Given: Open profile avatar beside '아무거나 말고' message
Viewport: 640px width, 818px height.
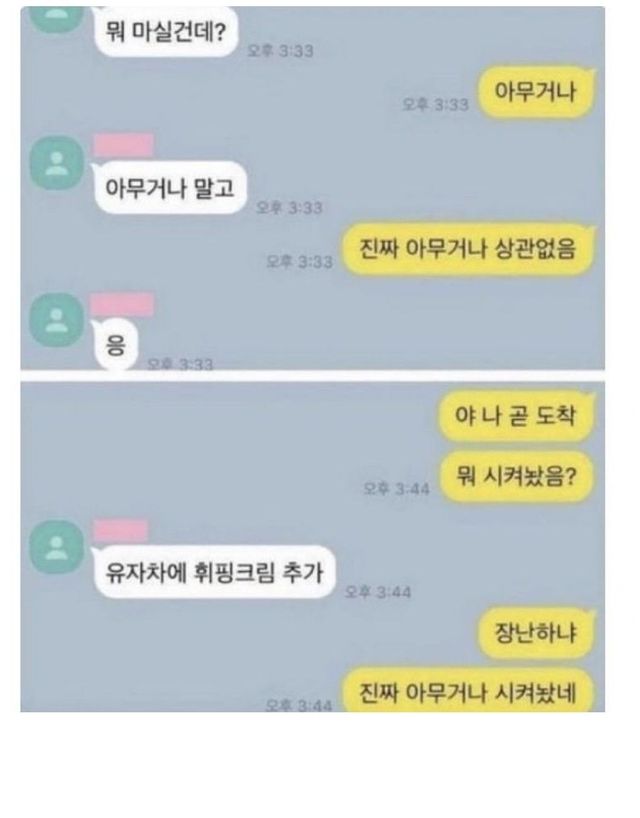Looking at the screenshot, I should [x=56, y=162].
